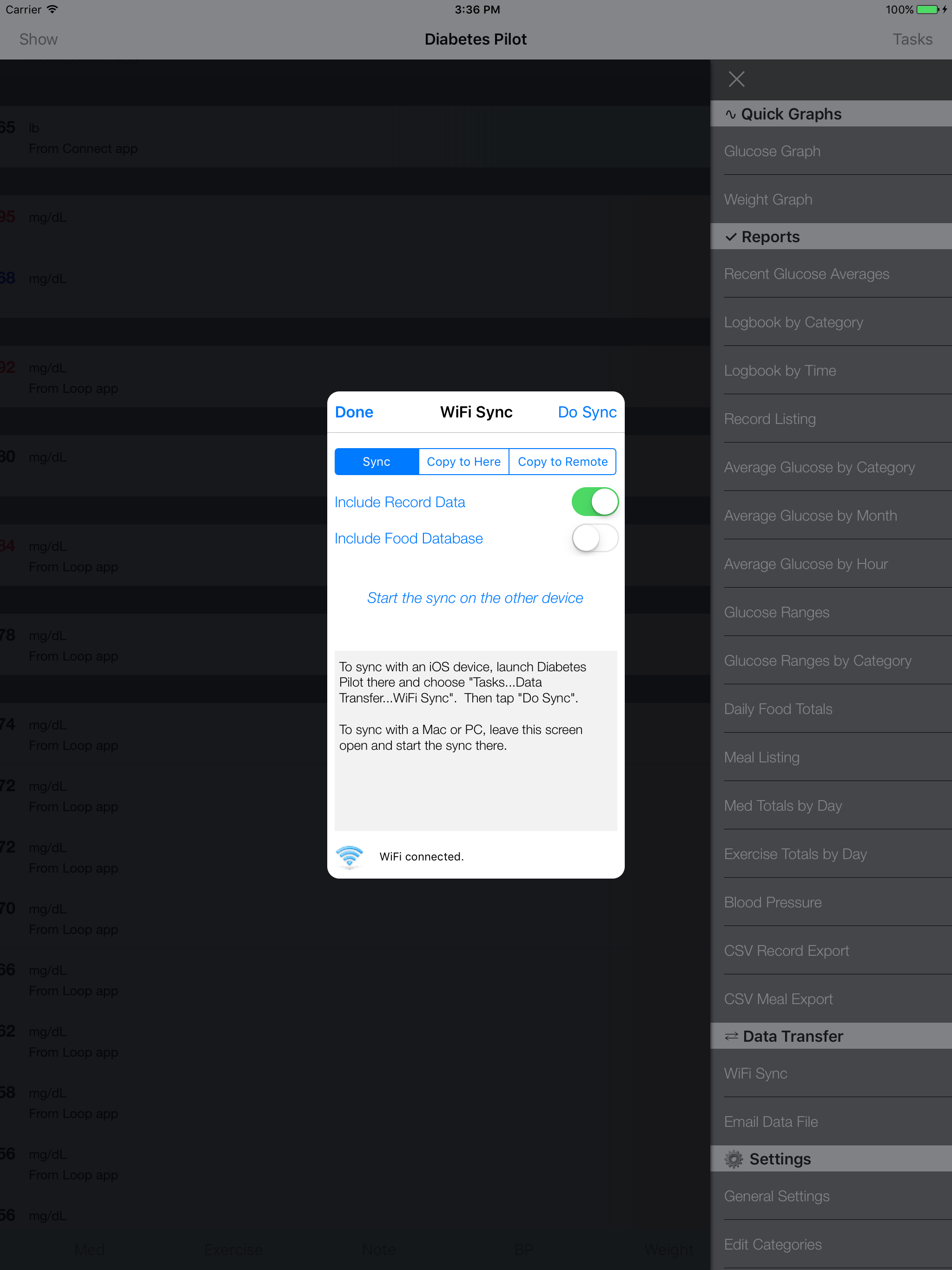The height and width of the screenshot is (1270, 952).
Task: Click the Reports checkmark icon
Action: tap(730, 237)
